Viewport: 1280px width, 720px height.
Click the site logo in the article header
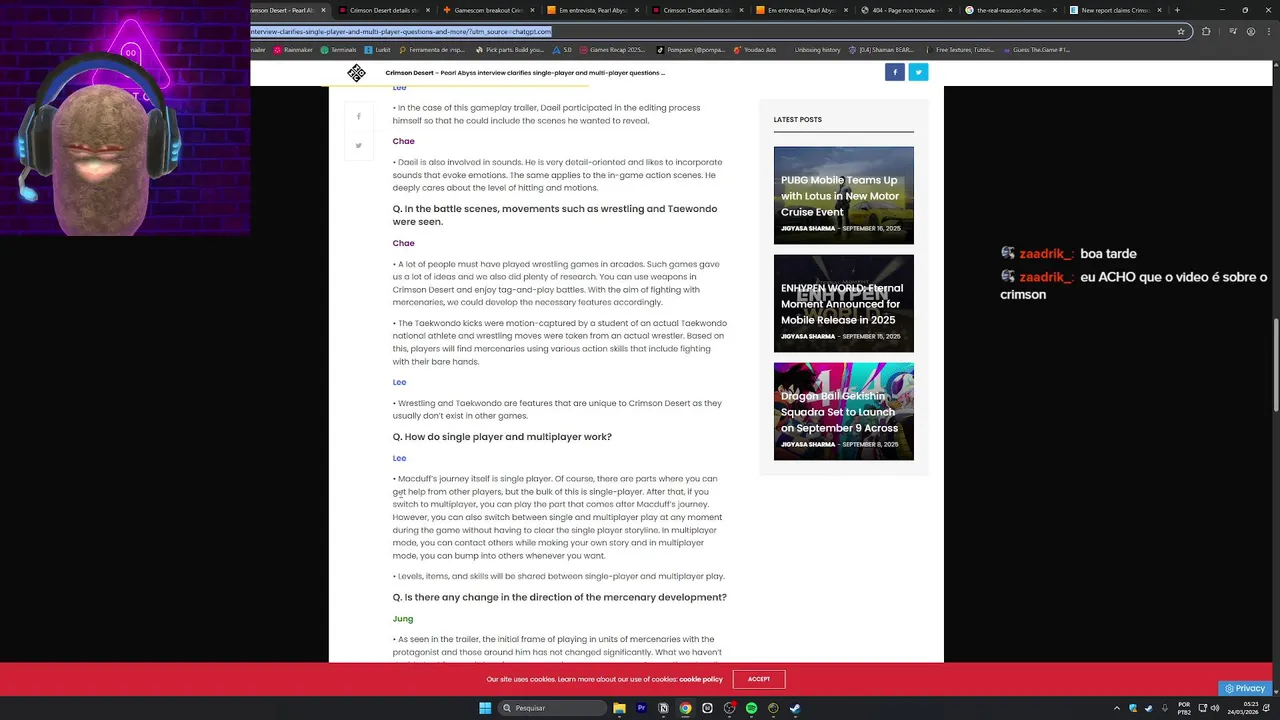point(356,73)
